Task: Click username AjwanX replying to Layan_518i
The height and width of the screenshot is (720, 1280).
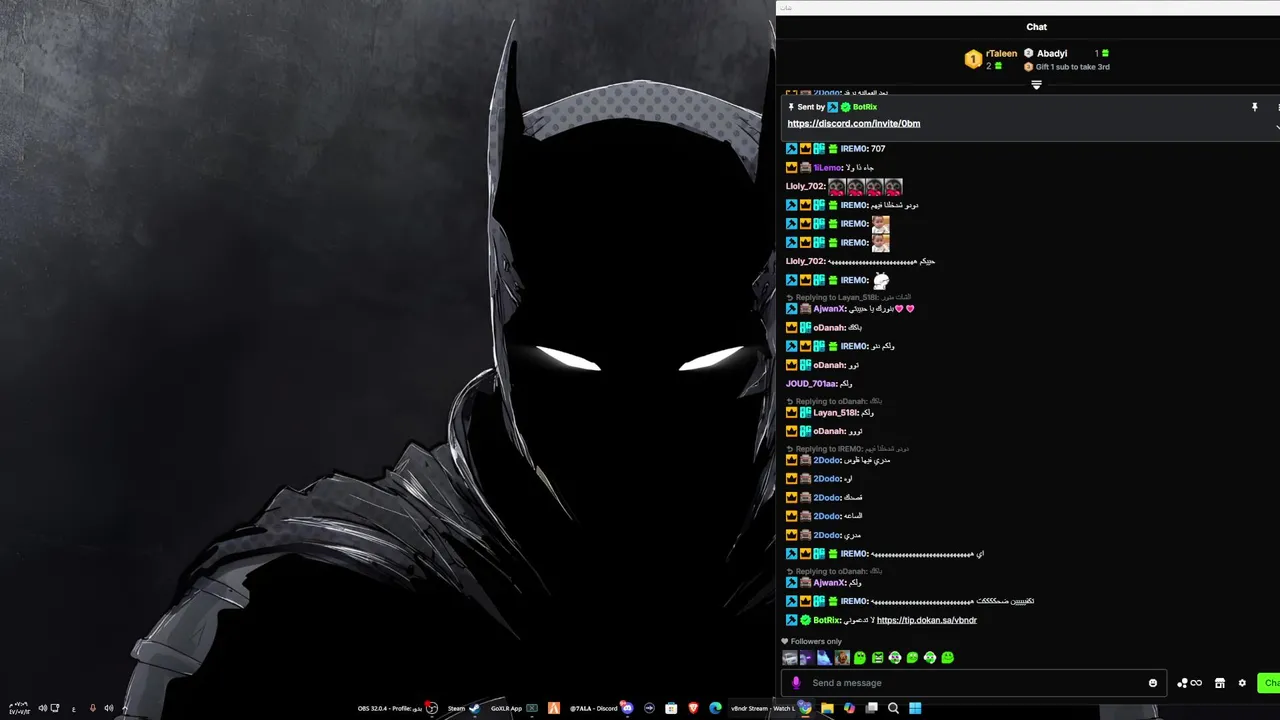Action: [x=829, y=309]
